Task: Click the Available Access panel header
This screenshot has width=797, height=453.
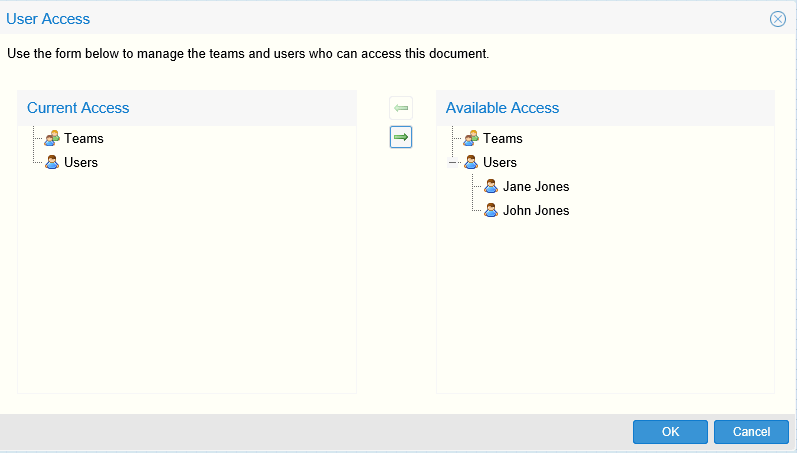Action: [502, 108]
